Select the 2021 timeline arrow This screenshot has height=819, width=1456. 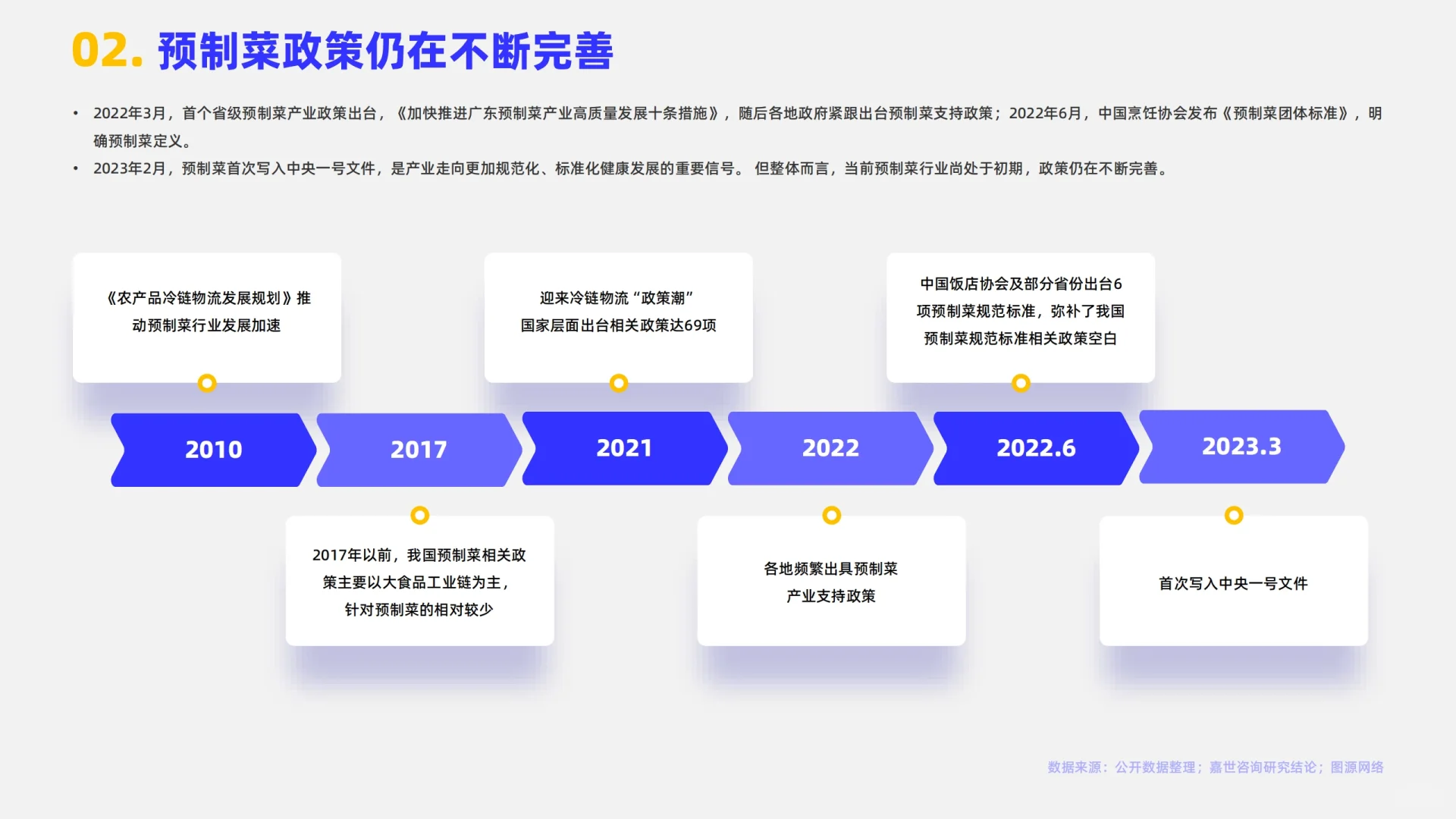(624, 448)
